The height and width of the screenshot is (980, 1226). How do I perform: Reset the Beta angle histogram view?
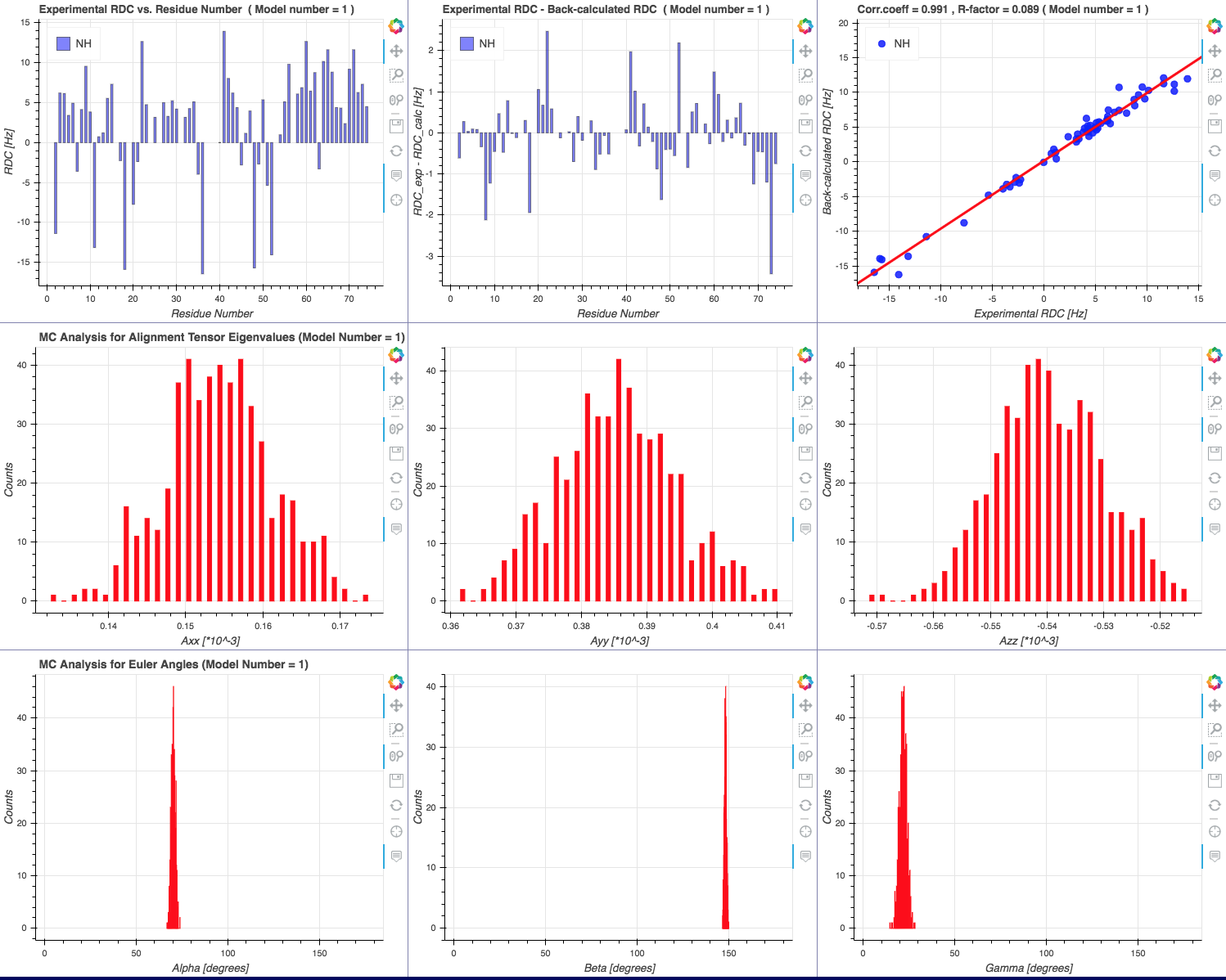tap(805, 806)
